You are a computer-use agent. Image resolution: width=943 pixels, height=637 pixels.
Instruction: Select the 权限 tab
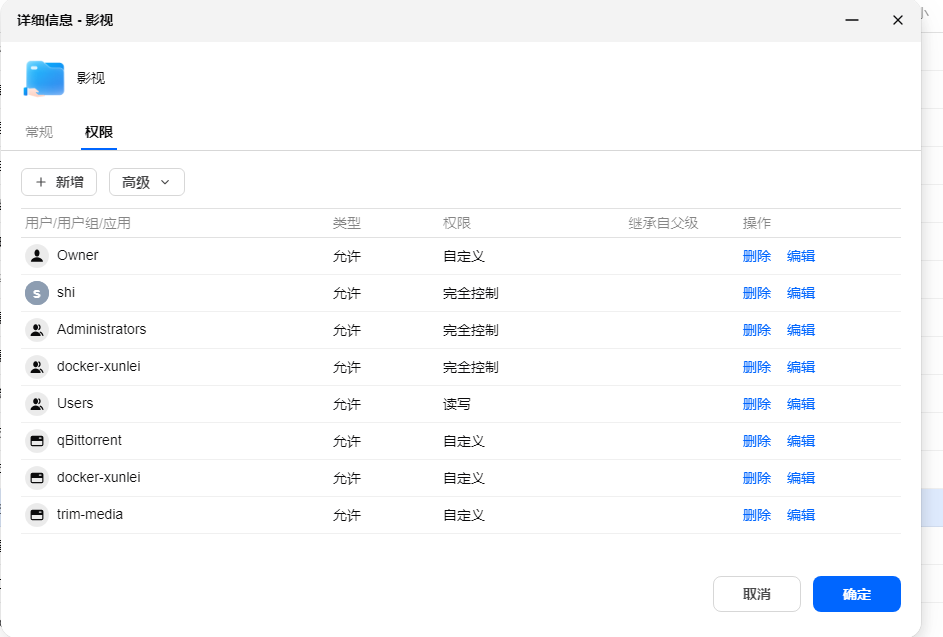coord(99,132)
